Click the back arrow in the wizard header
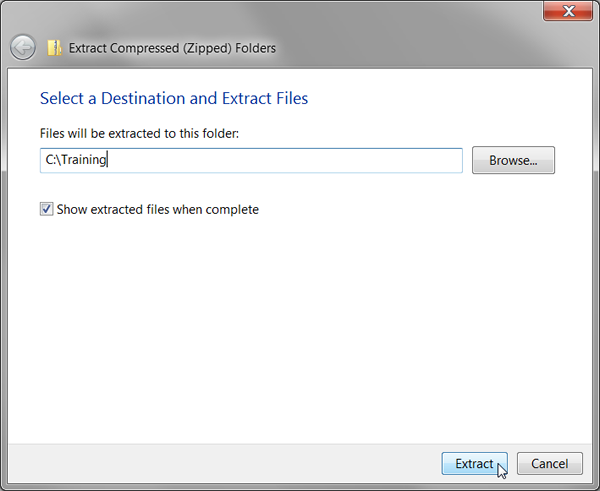 [23, 47]
